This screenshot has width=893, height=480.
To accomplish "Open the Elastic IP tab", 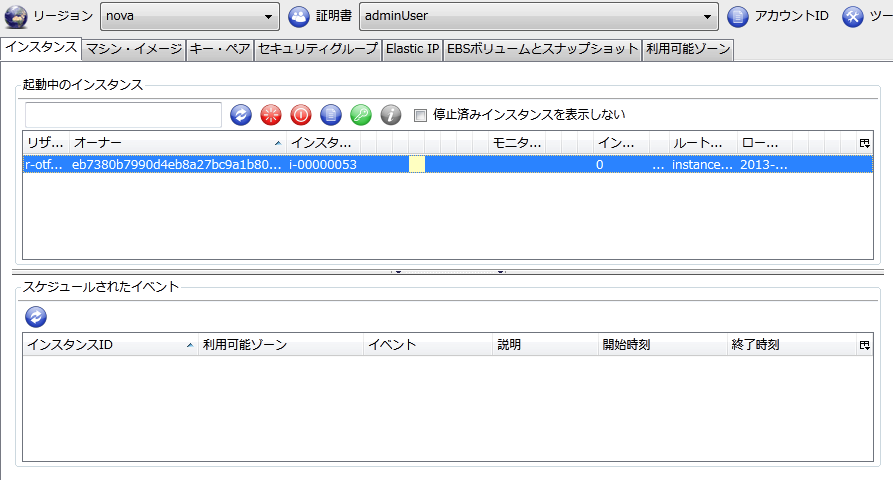I will 412,49.
